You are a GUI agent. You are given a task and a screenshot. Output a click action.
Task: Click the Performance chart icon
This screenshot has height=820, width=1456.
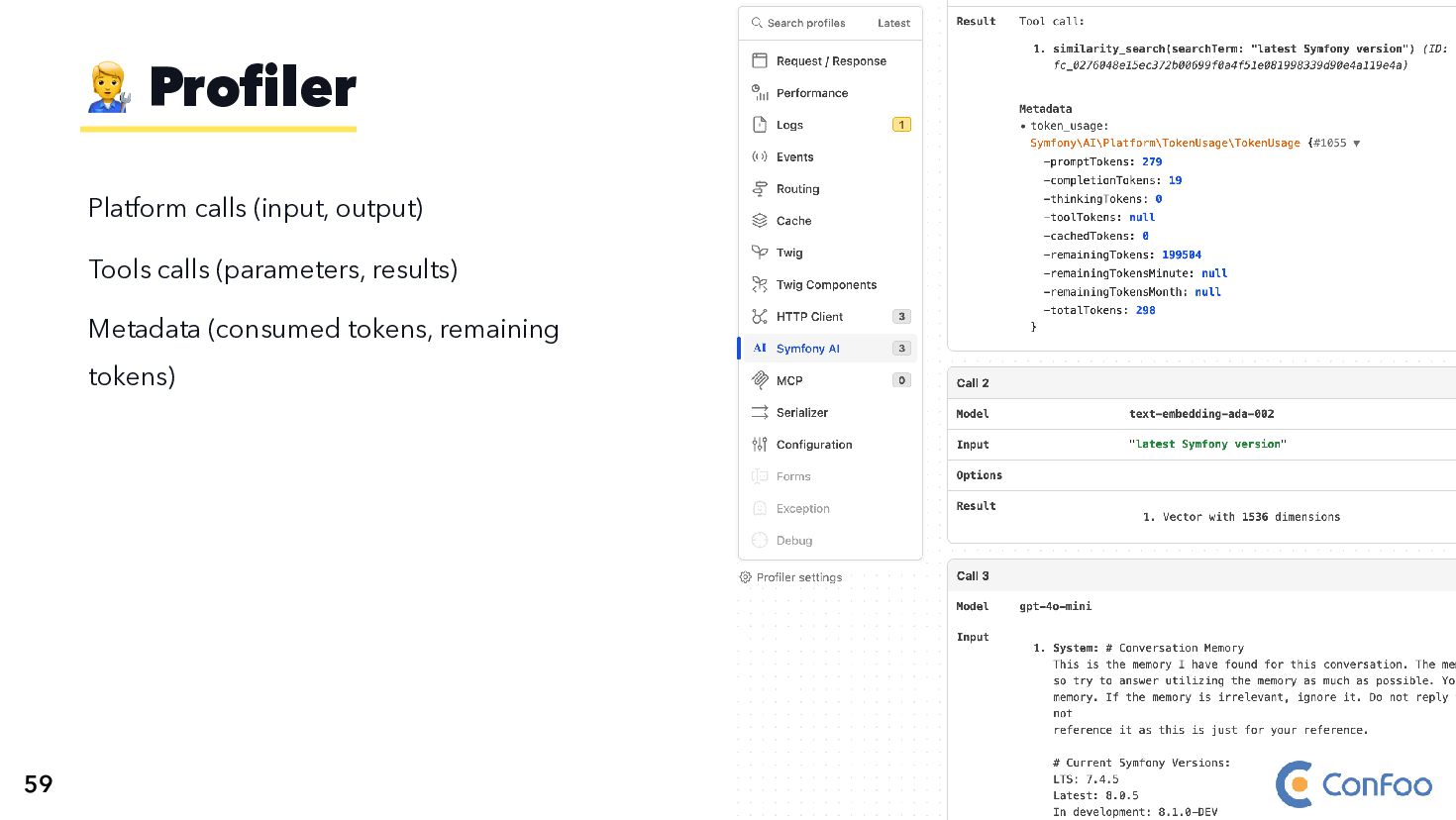[760, 93]
